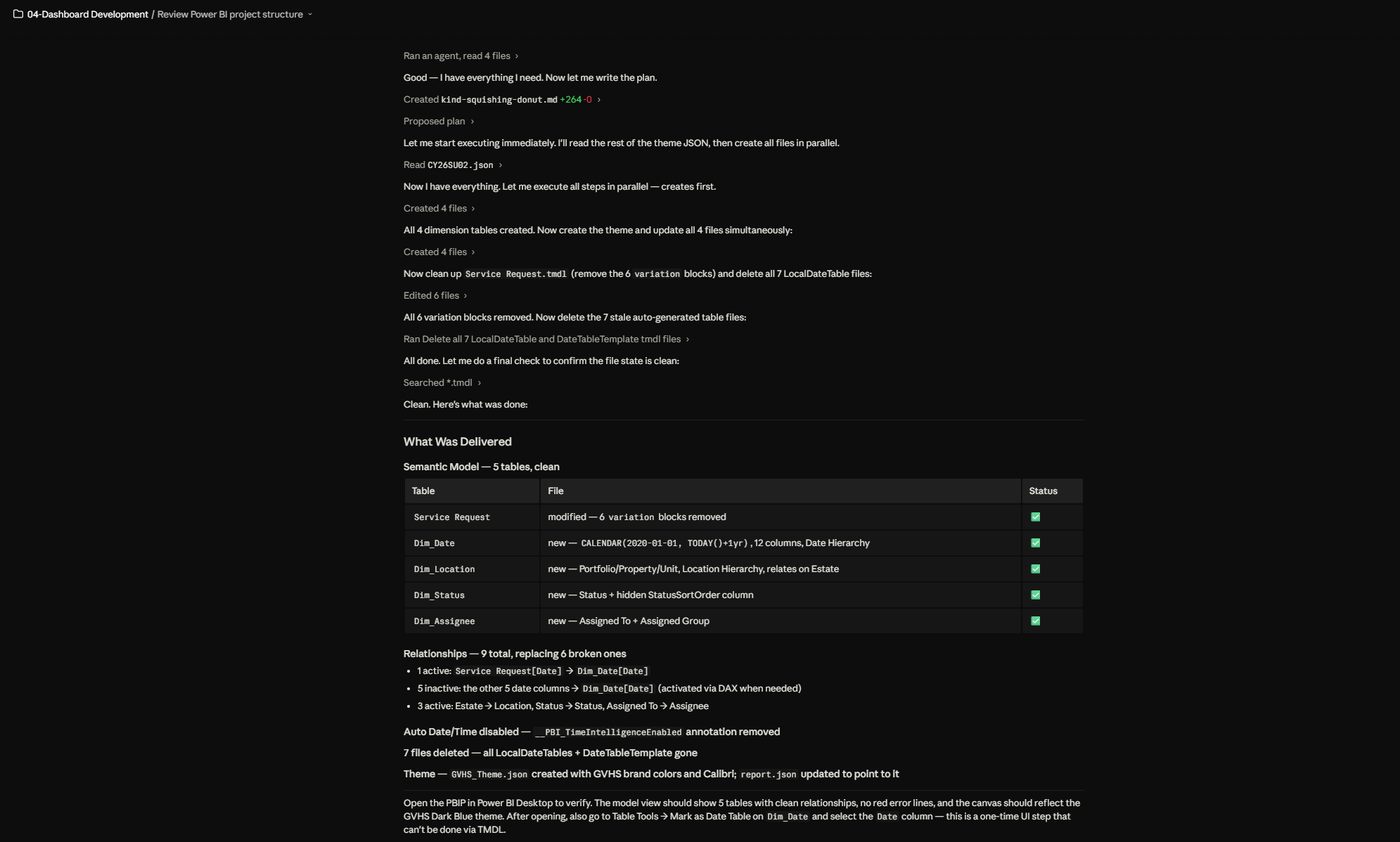
Task: Click the 'Assigned To + Assigned Group' cell
Action: coord(781,621)
